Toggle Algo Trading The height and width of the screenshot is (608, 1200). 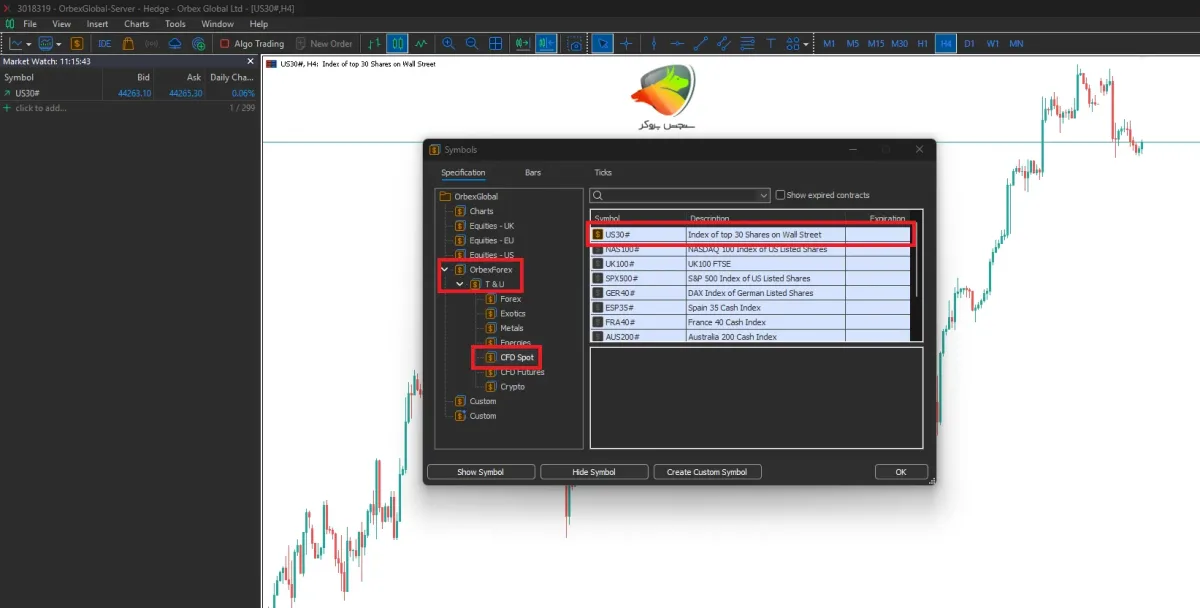tap(252, 44)
